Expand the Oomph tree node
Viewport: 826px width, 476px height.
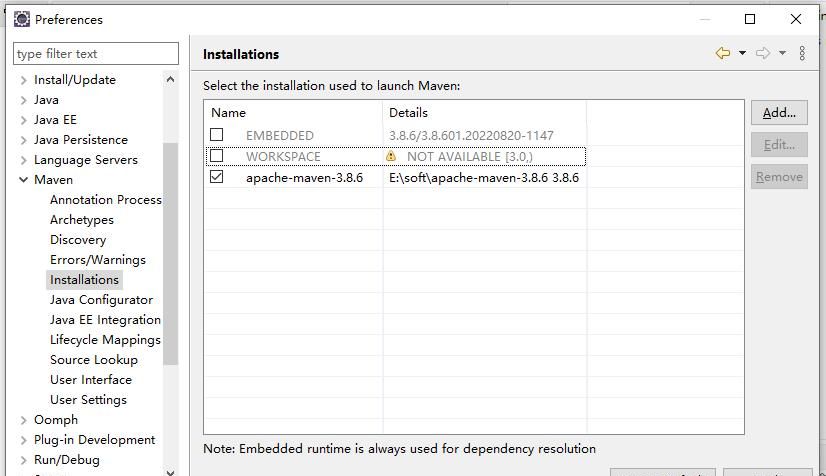point(23,420)
